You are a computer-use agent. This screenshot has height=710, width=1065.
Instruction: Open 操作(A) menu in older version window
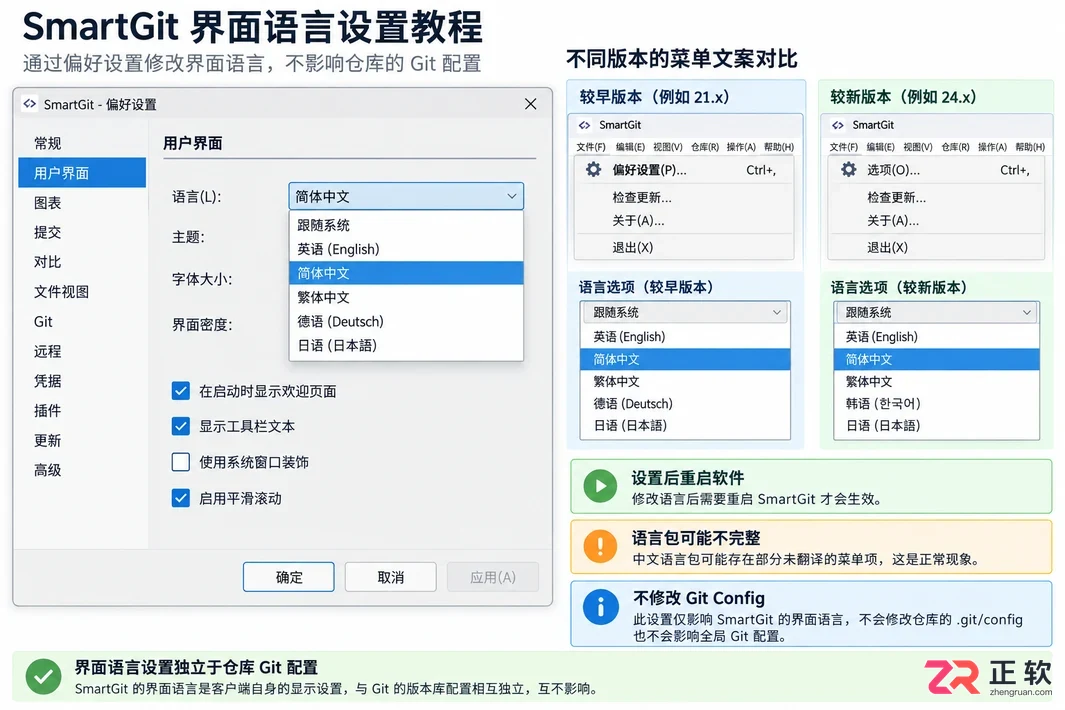click(741, 147)
